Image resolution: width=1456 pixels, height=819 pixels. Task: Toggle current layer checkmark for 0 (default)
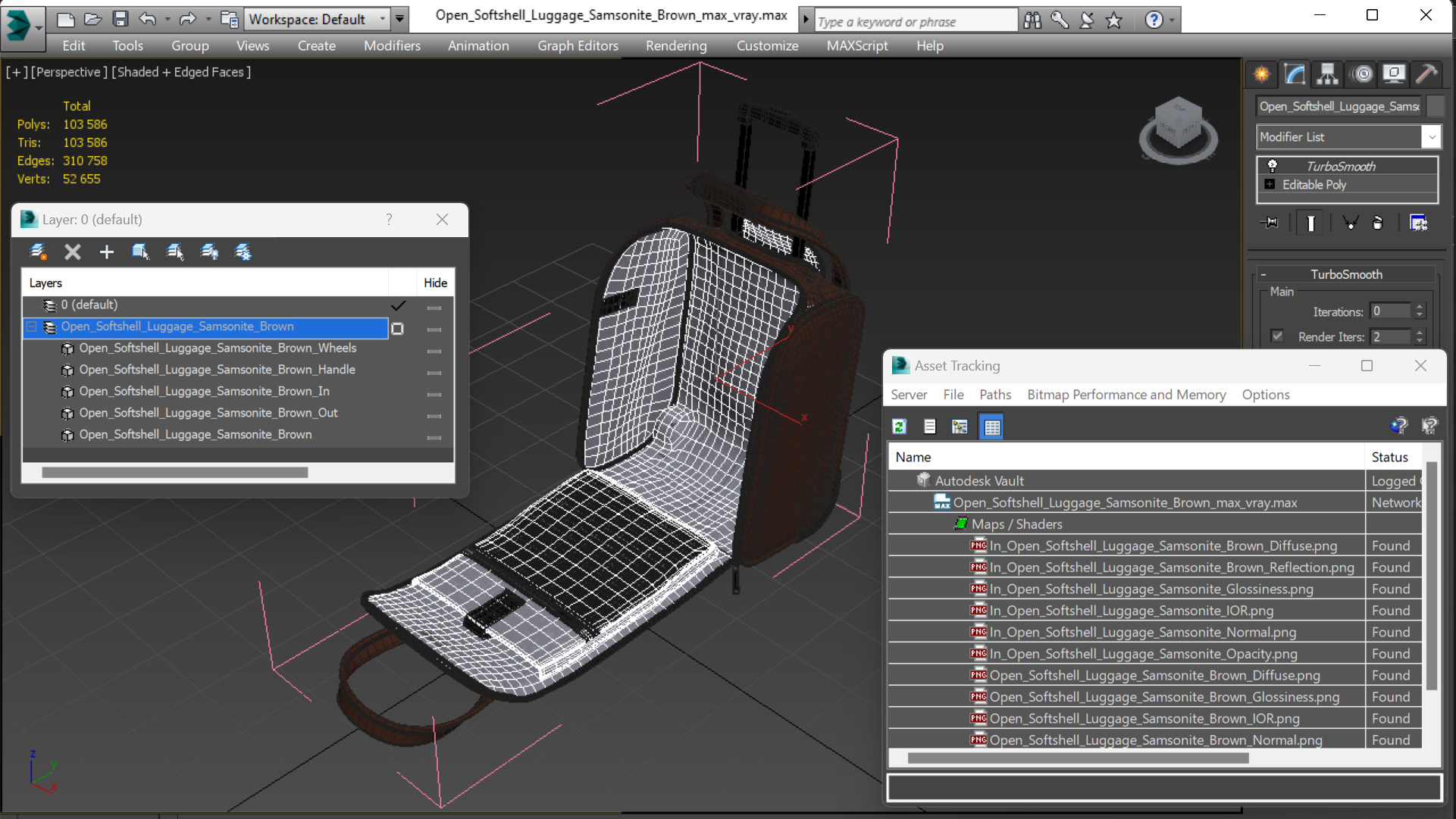pos(398,305)
